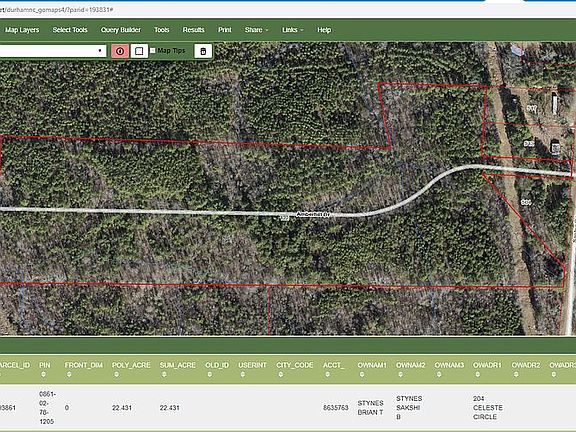Open the layer selection dropdown

tap(53, 51)
